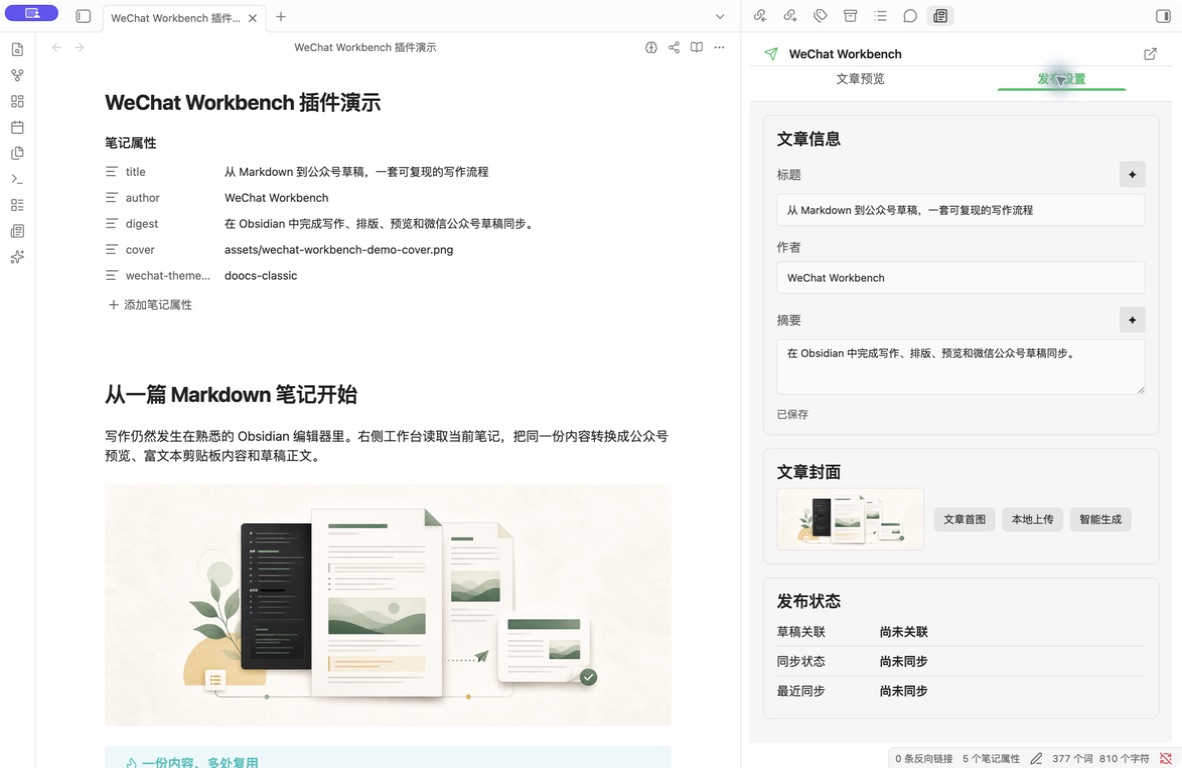Navigate forward with the right arrow
This screenshot has width=1182, height=768.
(x=79, y=47)
